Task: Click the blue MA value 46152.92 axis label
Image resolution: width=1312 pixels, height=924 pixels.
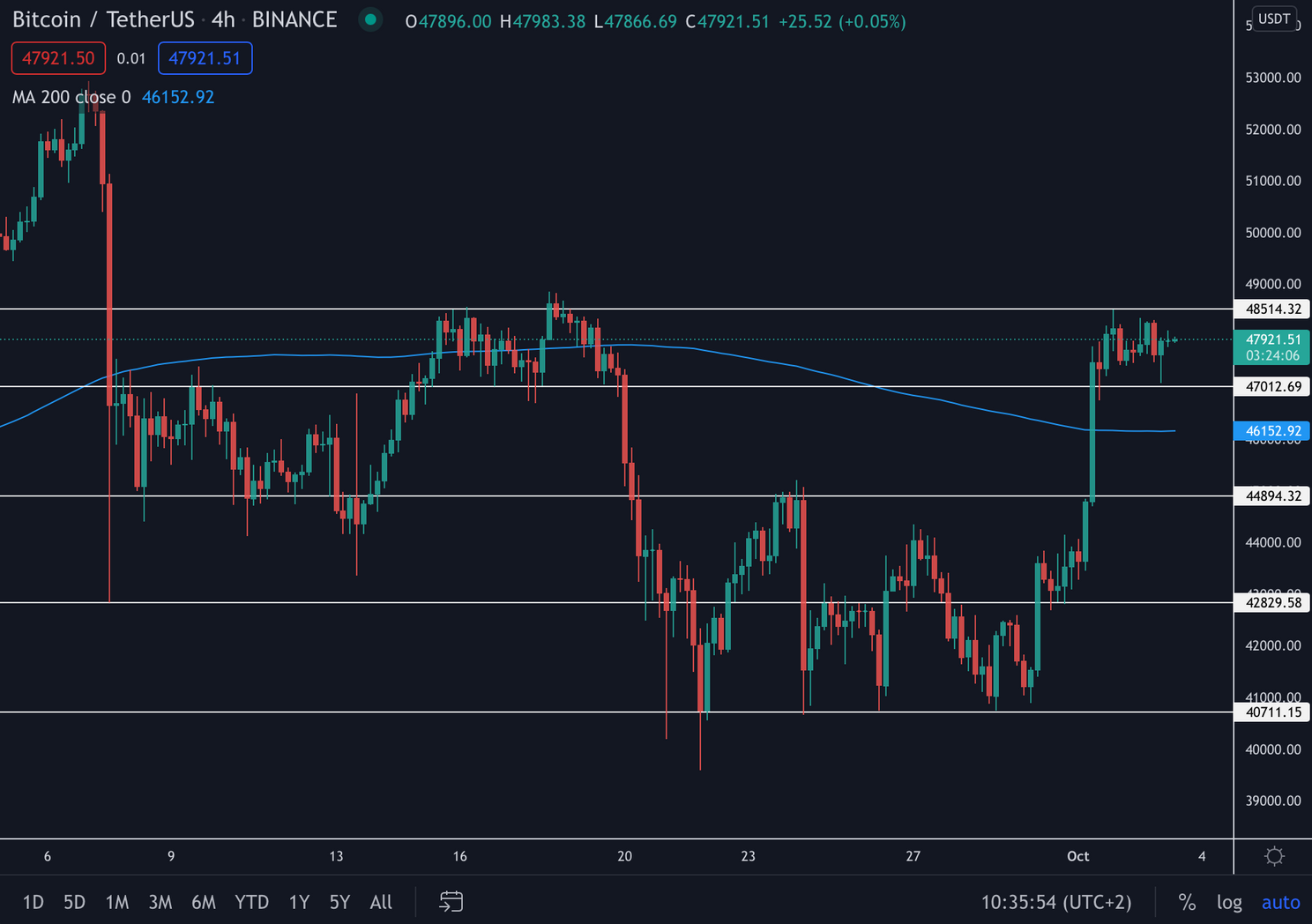Action: coord(1272,431)
